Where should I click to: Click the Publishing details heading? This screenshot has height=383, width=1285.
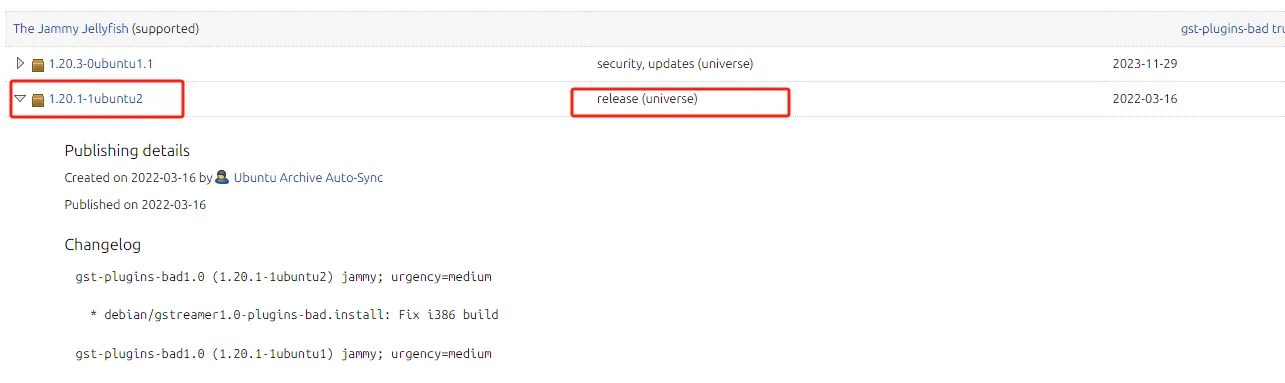[x=127, y=151]
